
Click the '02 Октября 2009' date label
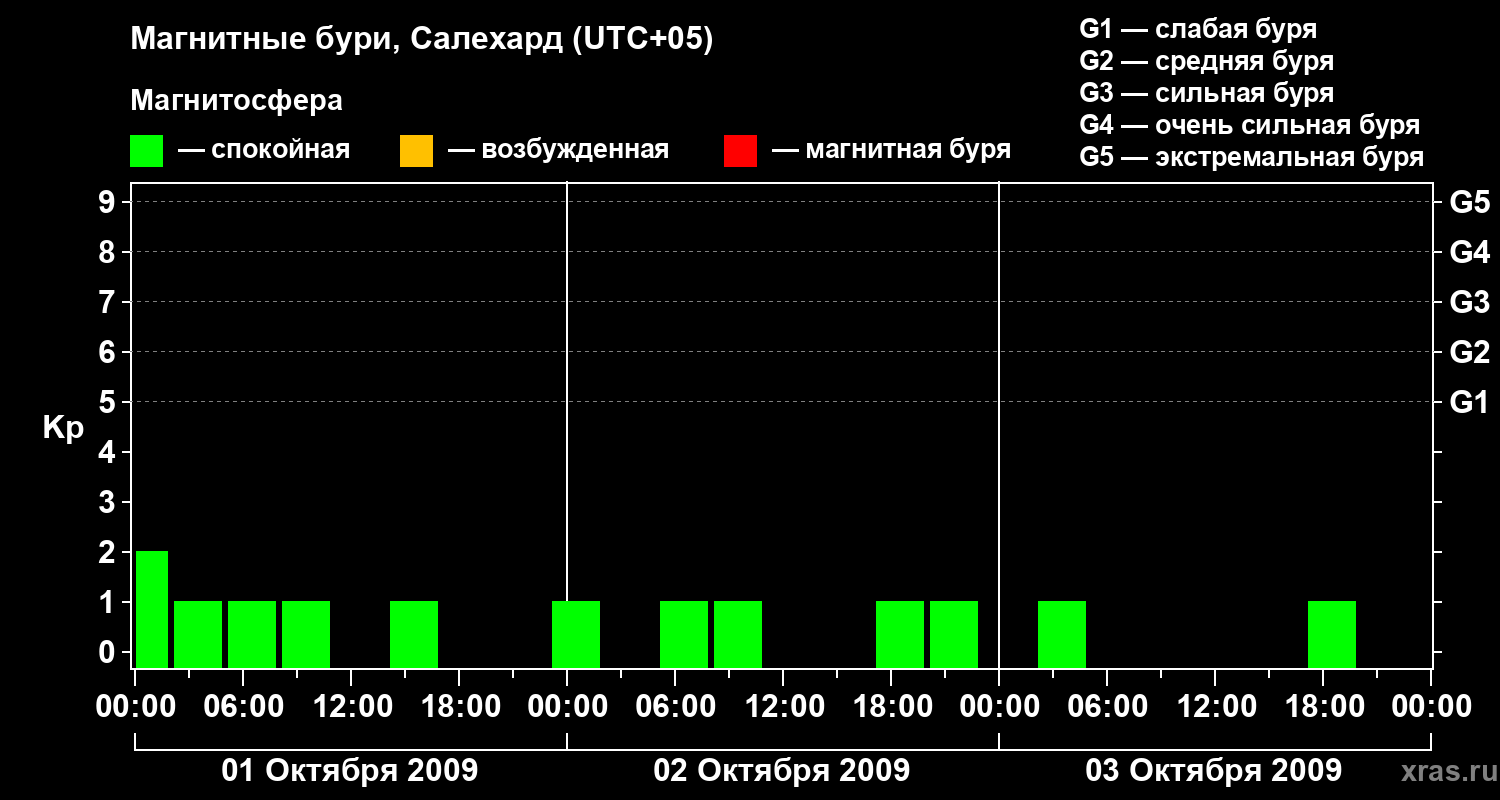point(782,771)
